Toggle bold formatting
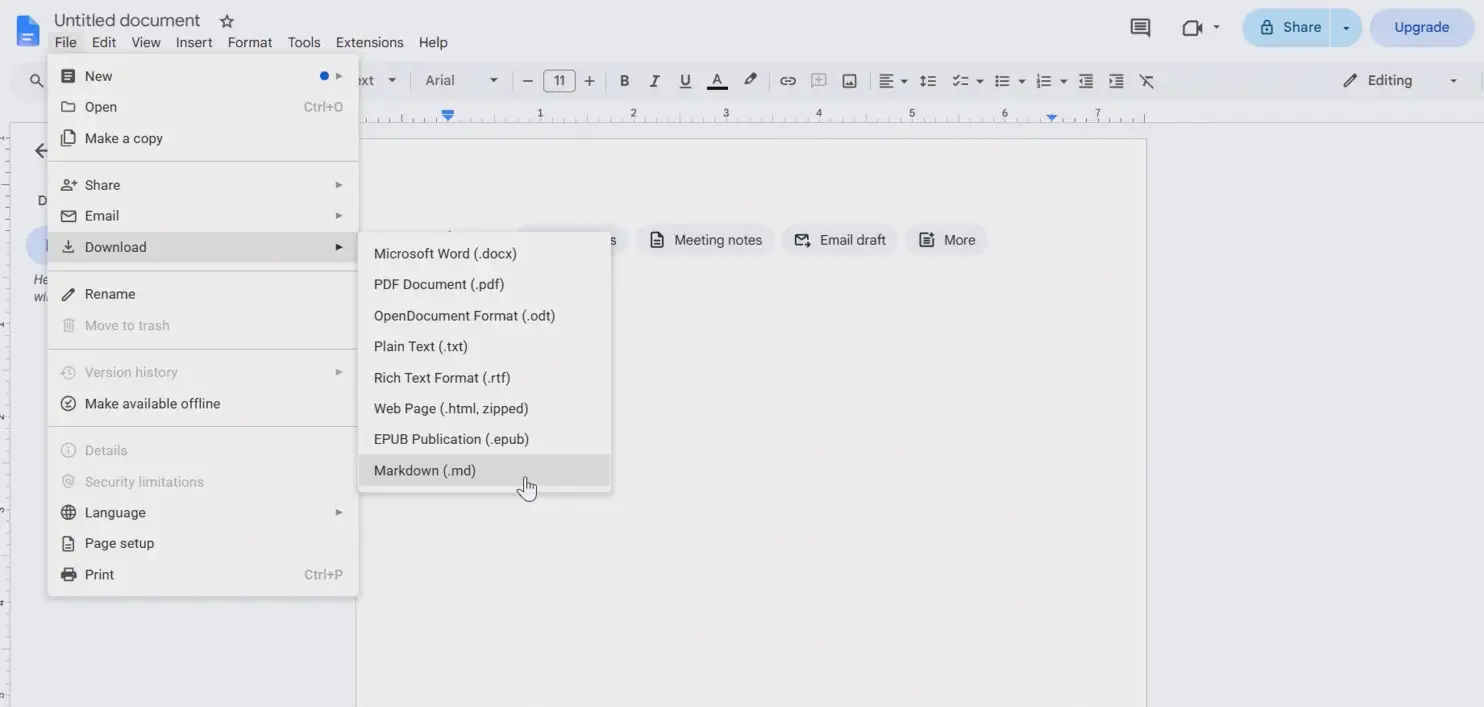Image resolution: width=1484 pixels, height=707 pixels. (x=624, y=81)
